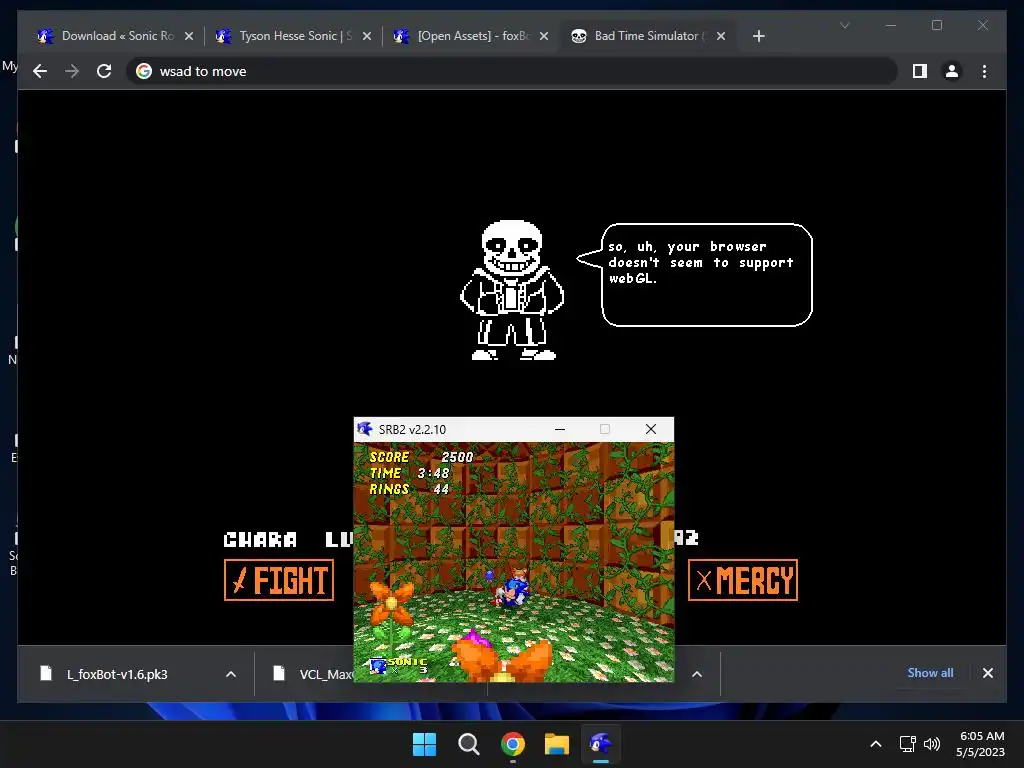Click the Google icon in the address bar
Screen dimensions: 1024x768
144,71
